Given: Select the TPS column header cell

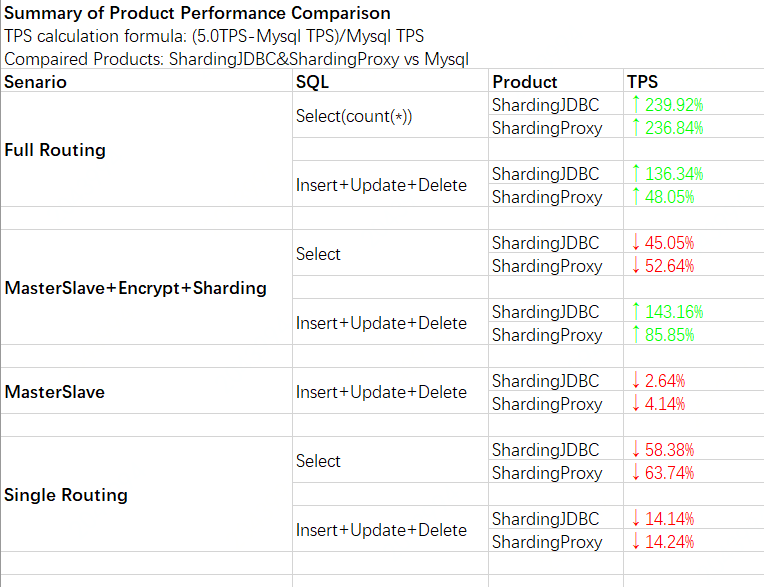Looking at the screenshot, I should [x=642, y=82].
